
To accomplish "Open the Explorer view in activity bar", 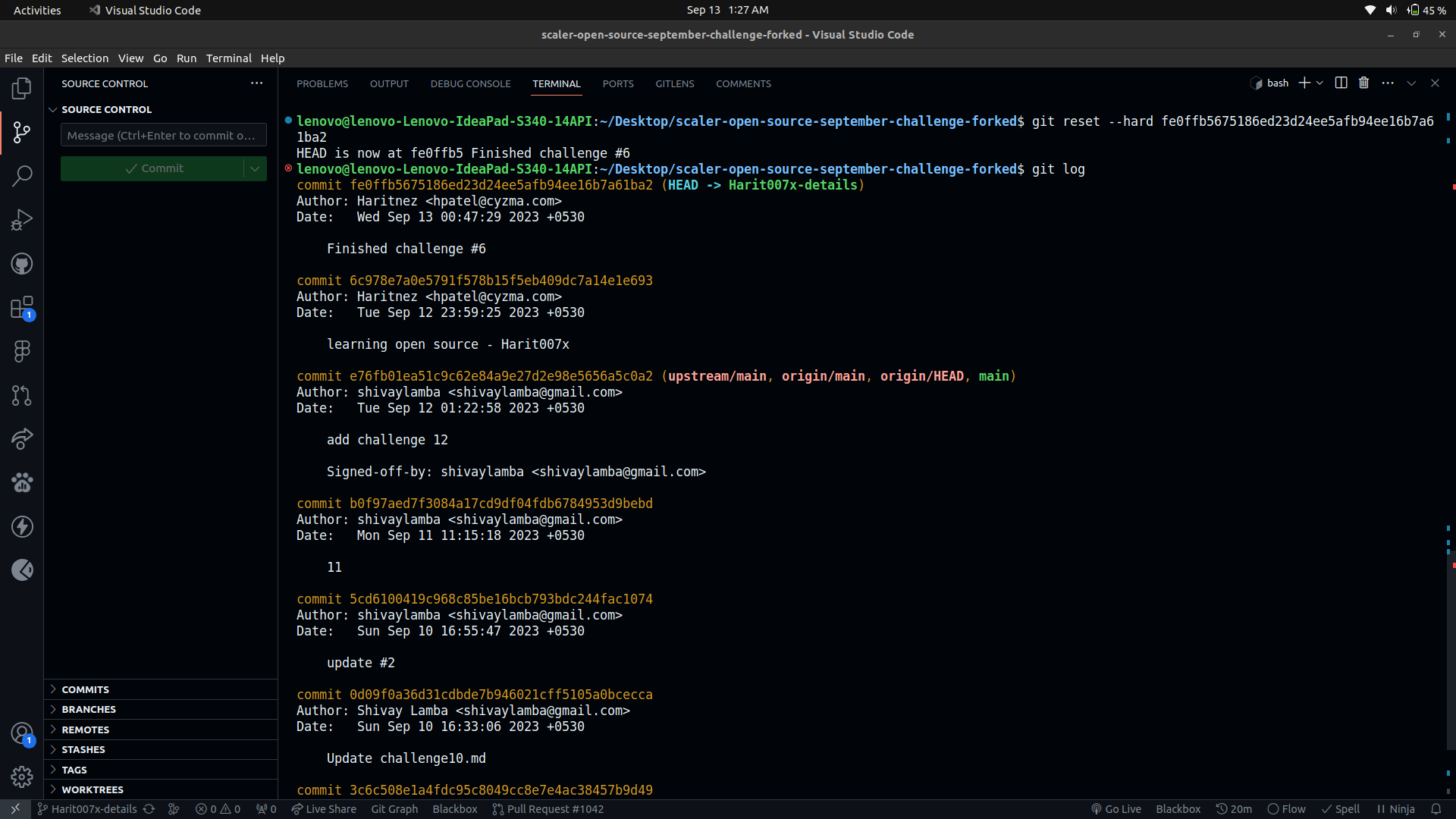I will pos(22,89).
